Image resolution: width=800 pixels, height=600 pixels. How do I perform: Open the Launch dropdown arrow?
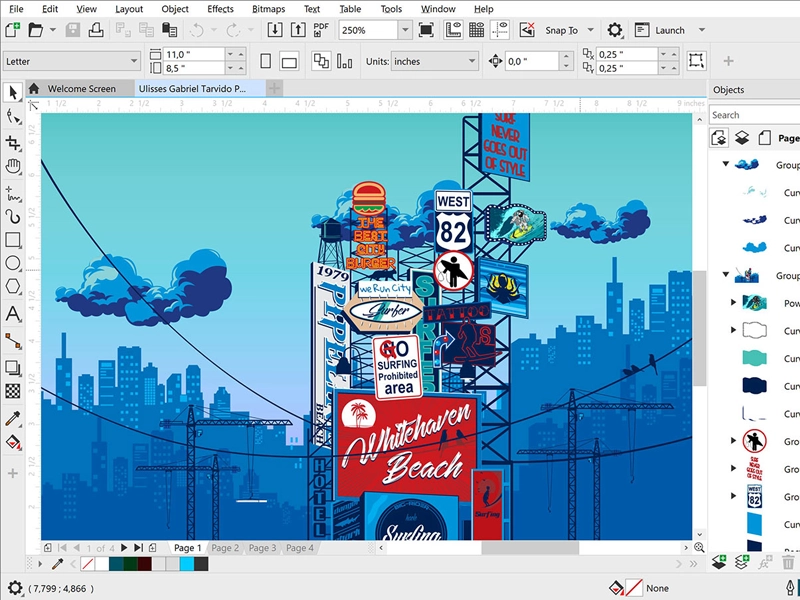click(x=702, y=30)
